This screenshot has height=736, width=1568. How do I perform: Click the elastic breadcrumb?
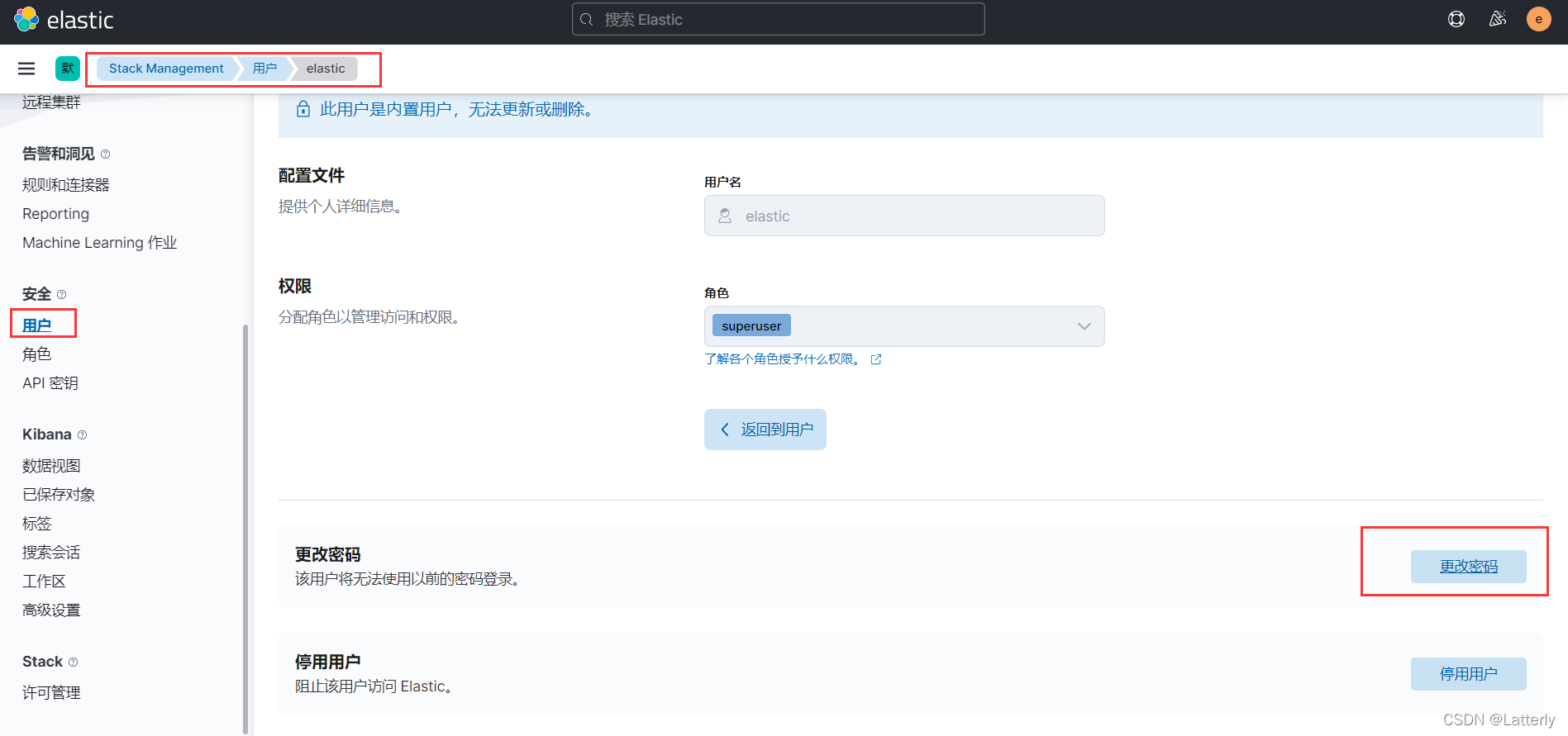click(x=326, y=69)
